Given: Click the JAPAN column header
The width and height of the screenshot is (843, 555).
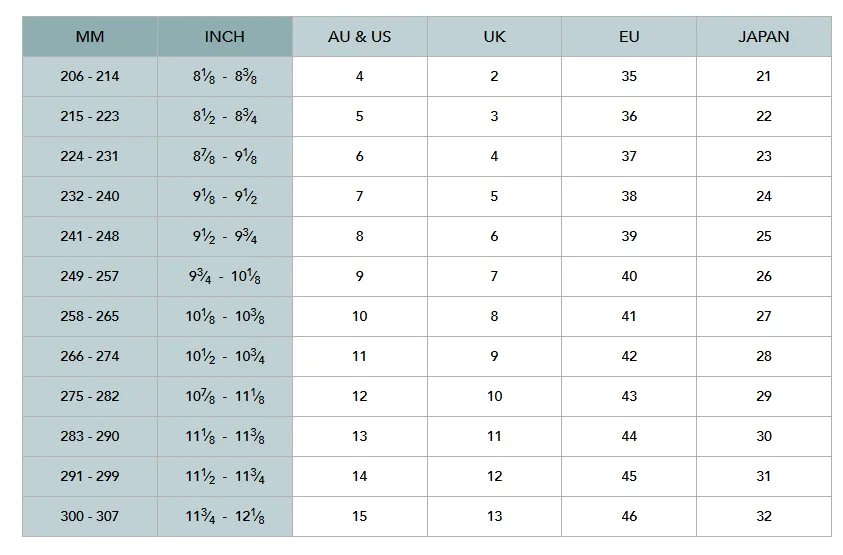Looking at the screenshot, I should (764, 37).
